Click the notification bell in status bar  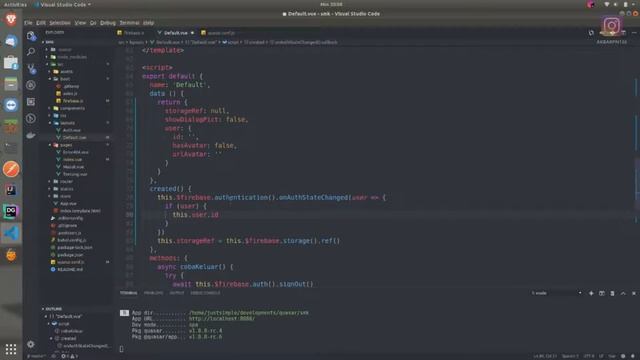tap(633, 356)
